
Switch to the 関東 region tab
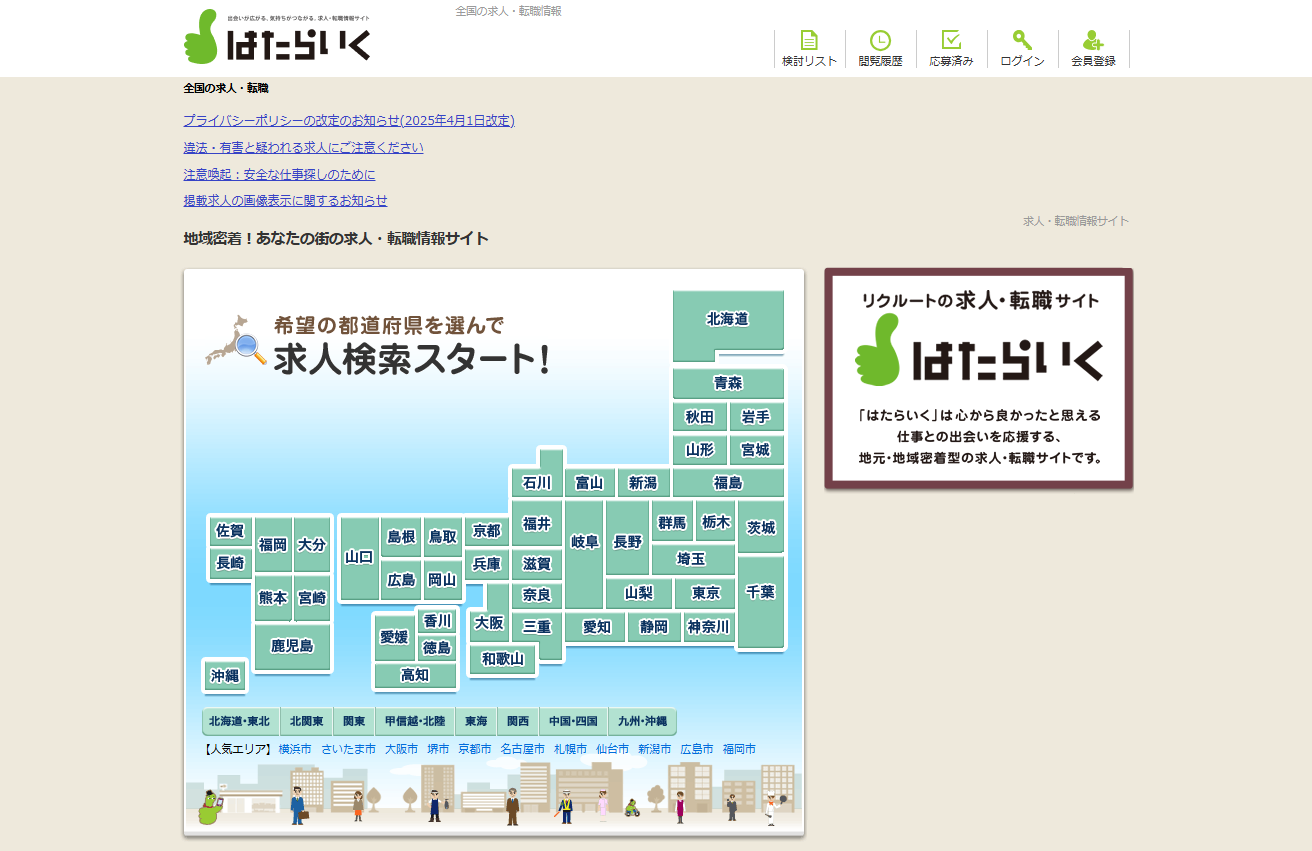coord(354,721)
